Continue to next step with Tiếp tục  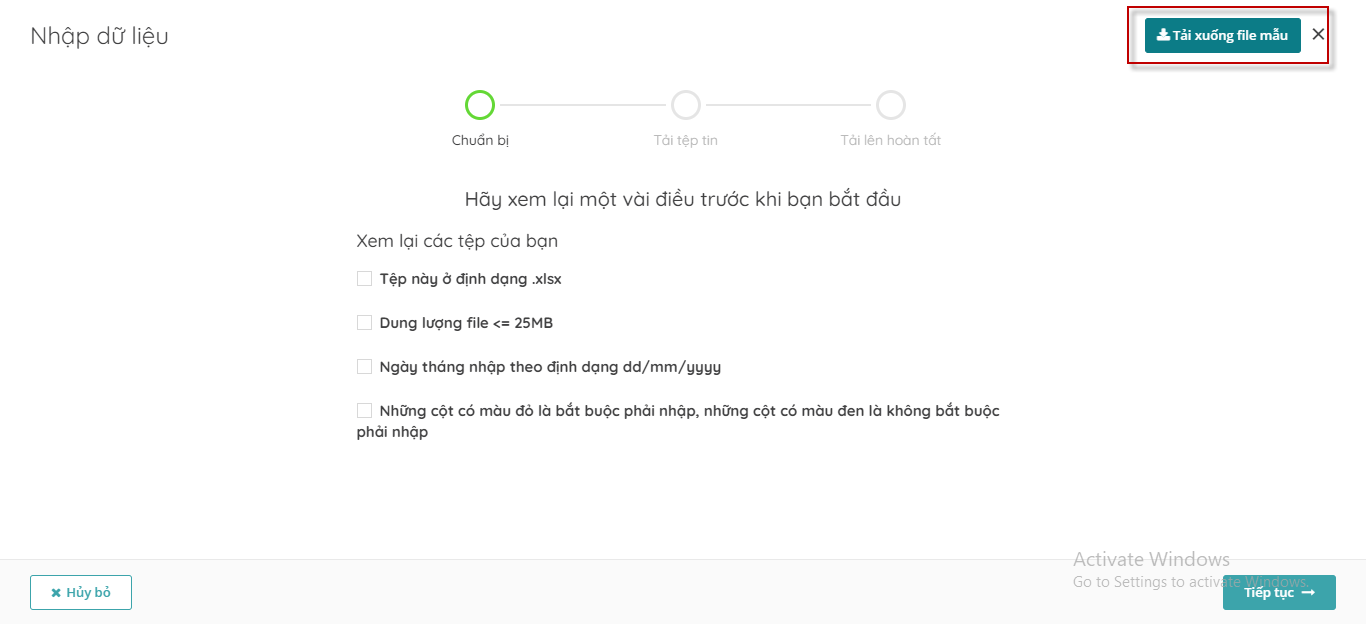click(x=1279, y=592)
